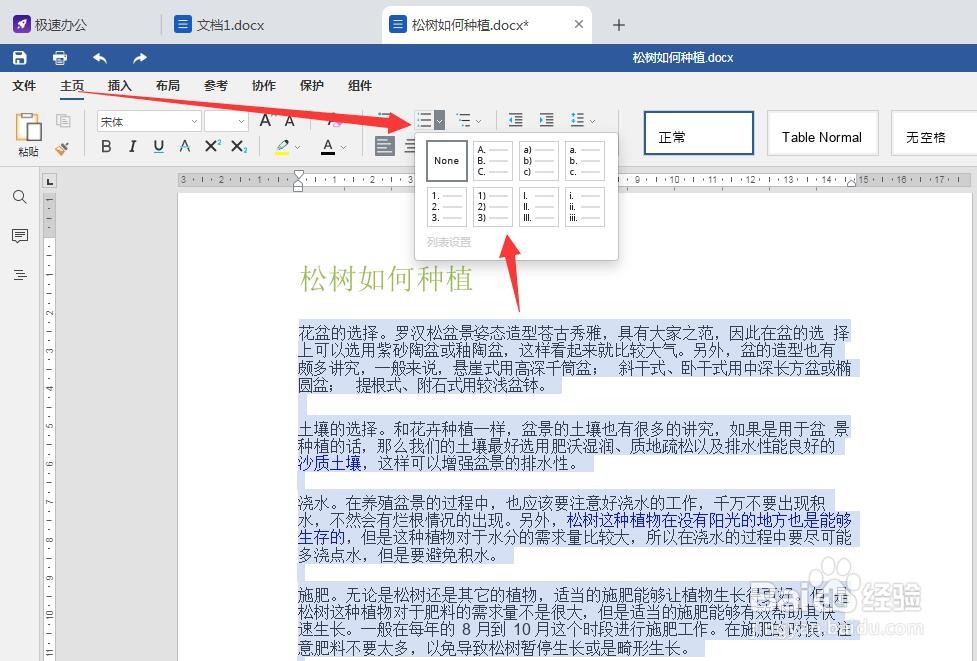977x661 pixels.
Task: Click the numbered list icon
Action: click(x=424, y=120)
